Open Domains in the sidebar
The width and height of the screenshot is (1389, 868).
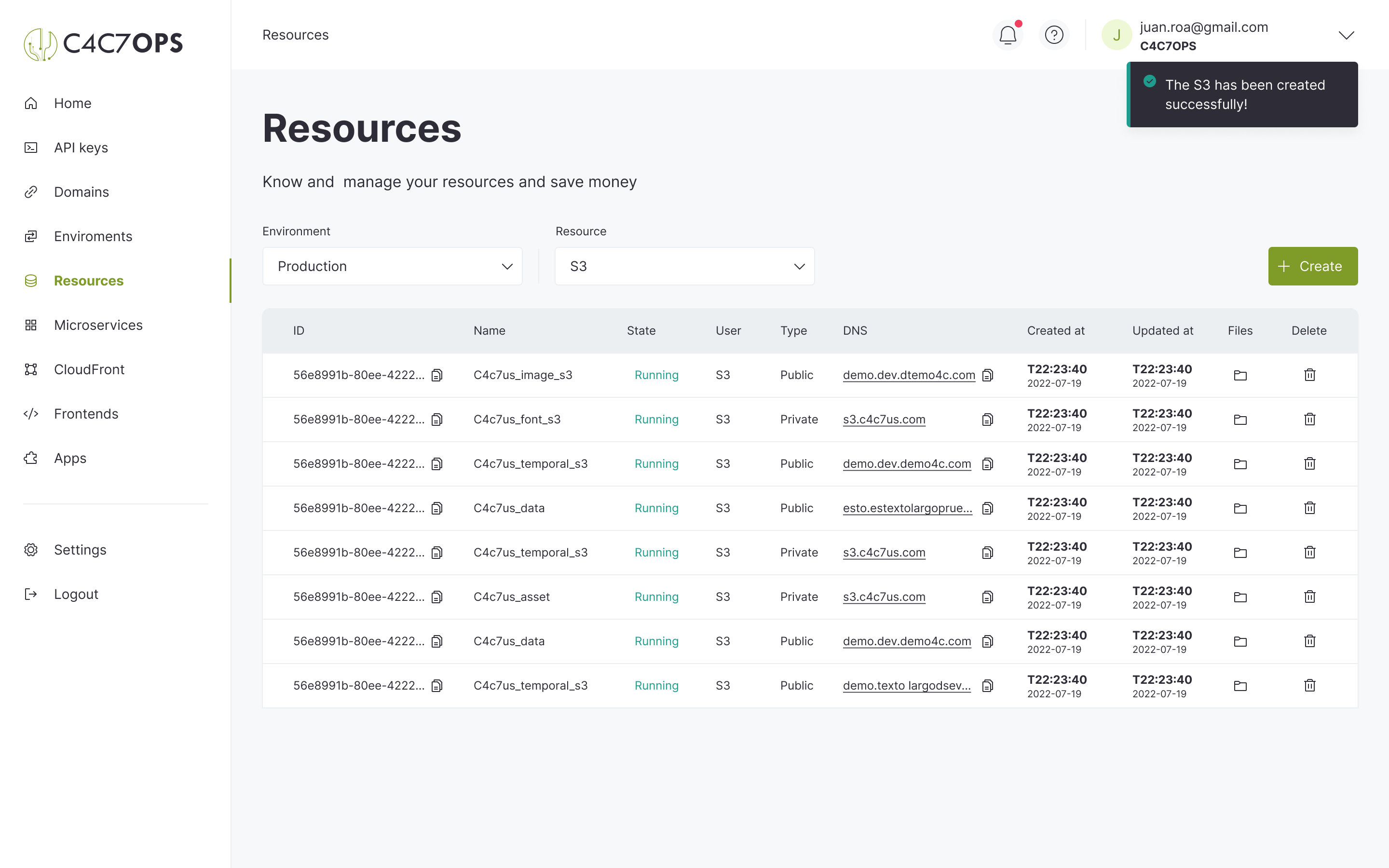pyautogui.click(x=81, y=192)
